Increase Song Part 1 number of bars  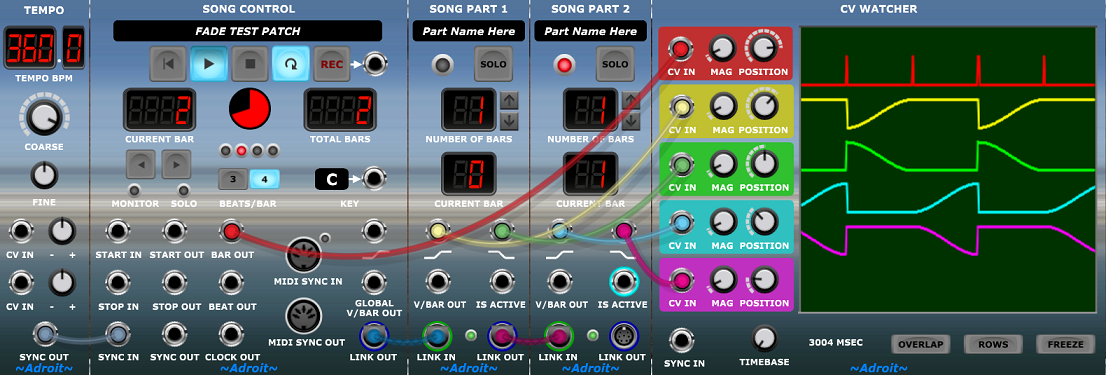pos(509,100)
